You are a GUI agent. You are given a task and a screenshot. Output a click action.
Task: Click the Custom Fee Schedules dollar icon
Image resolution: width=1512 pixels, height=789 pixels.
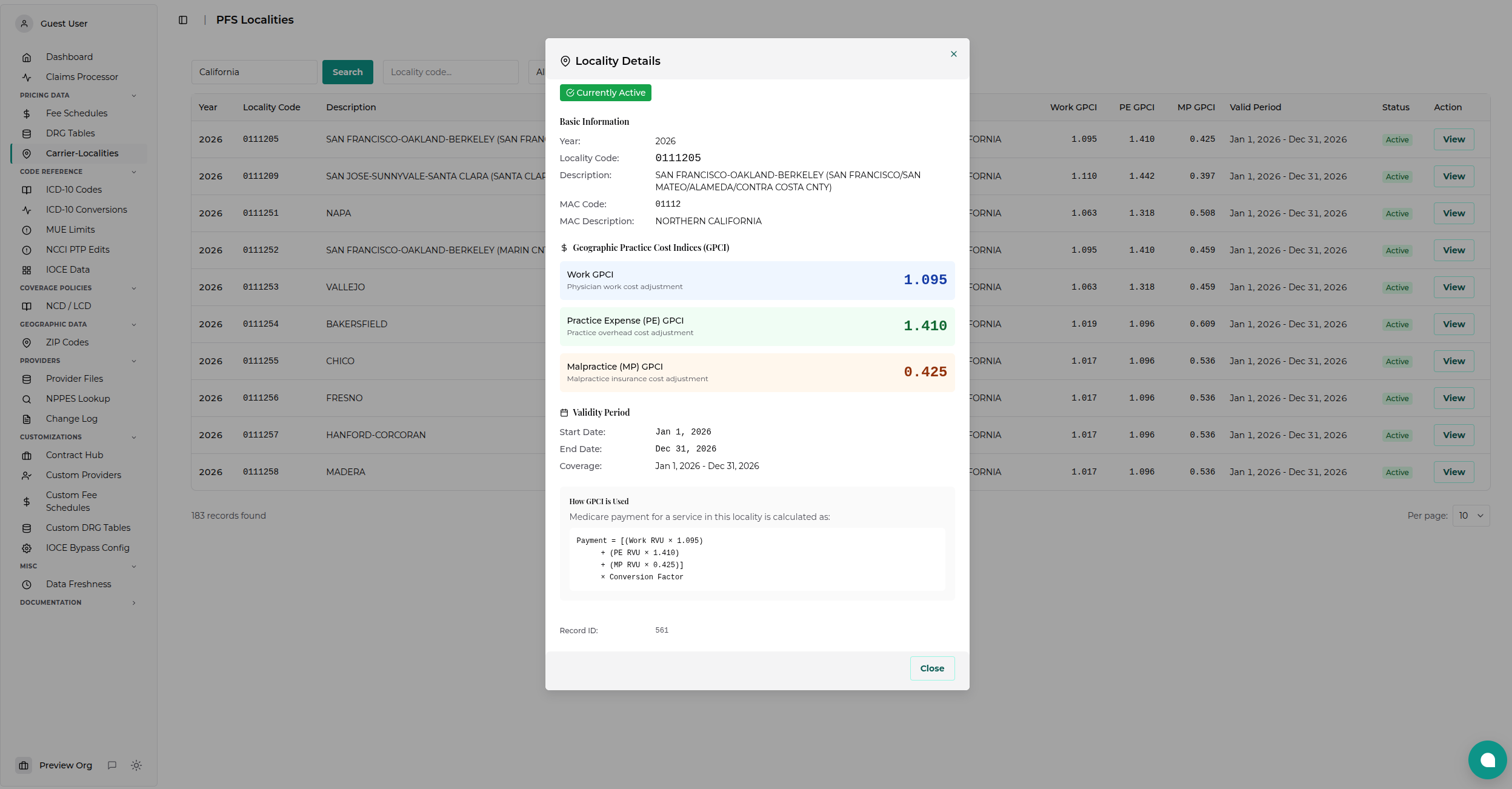click(x=27, y=502)
